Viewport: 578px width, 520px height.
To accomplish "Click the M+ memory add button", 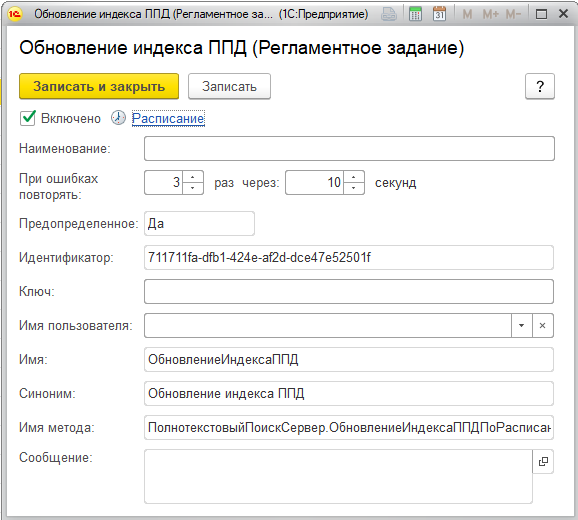I will point(491,14).
